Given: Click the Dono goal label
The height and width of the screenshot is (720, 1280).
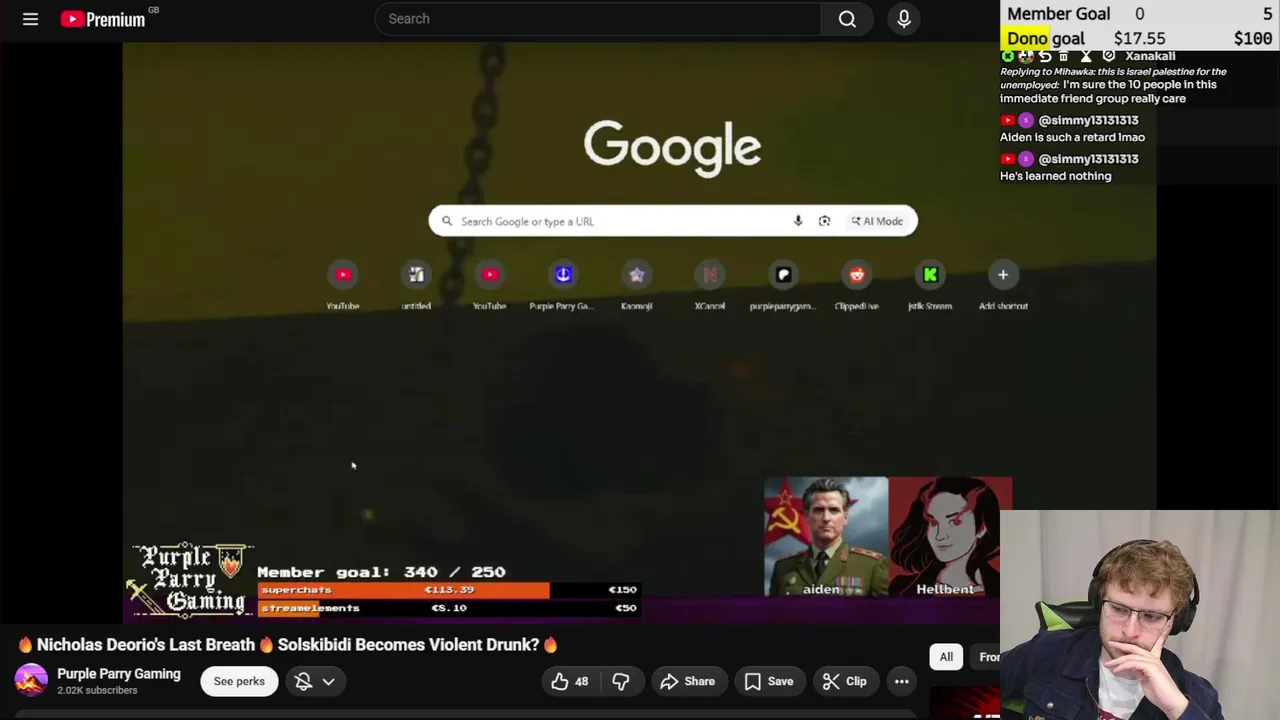Looking at the screenshot, I should (1045, 38).
